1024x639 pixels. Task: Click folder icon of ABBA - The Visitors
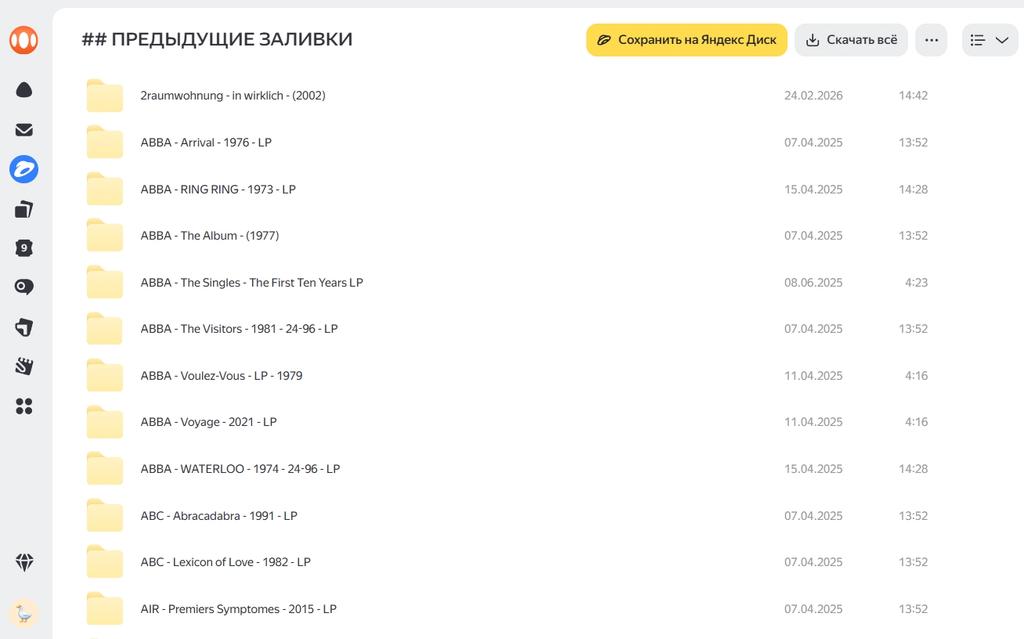104,329
